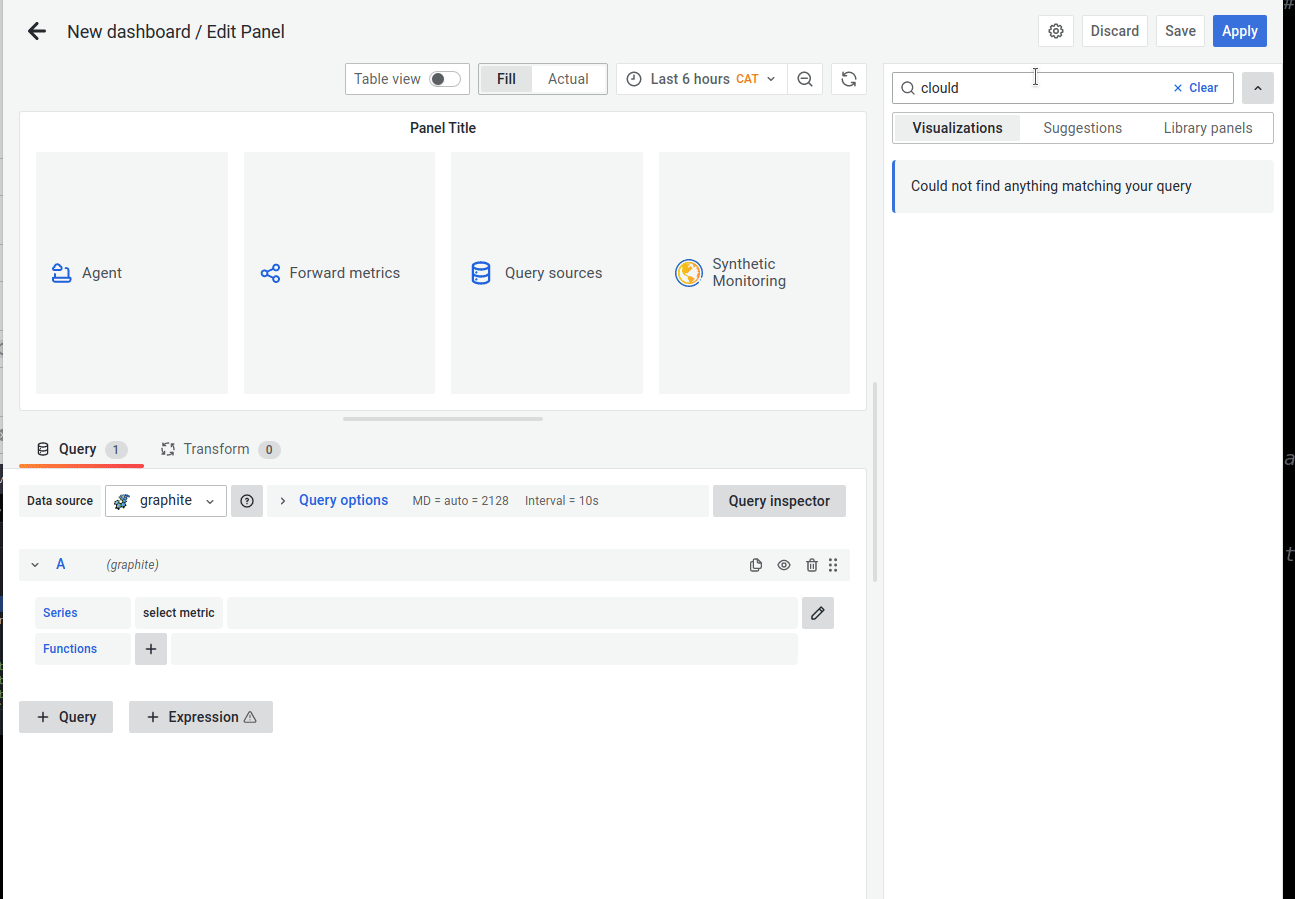Switch to the Suggestions tab

[x=1081, y=127]
